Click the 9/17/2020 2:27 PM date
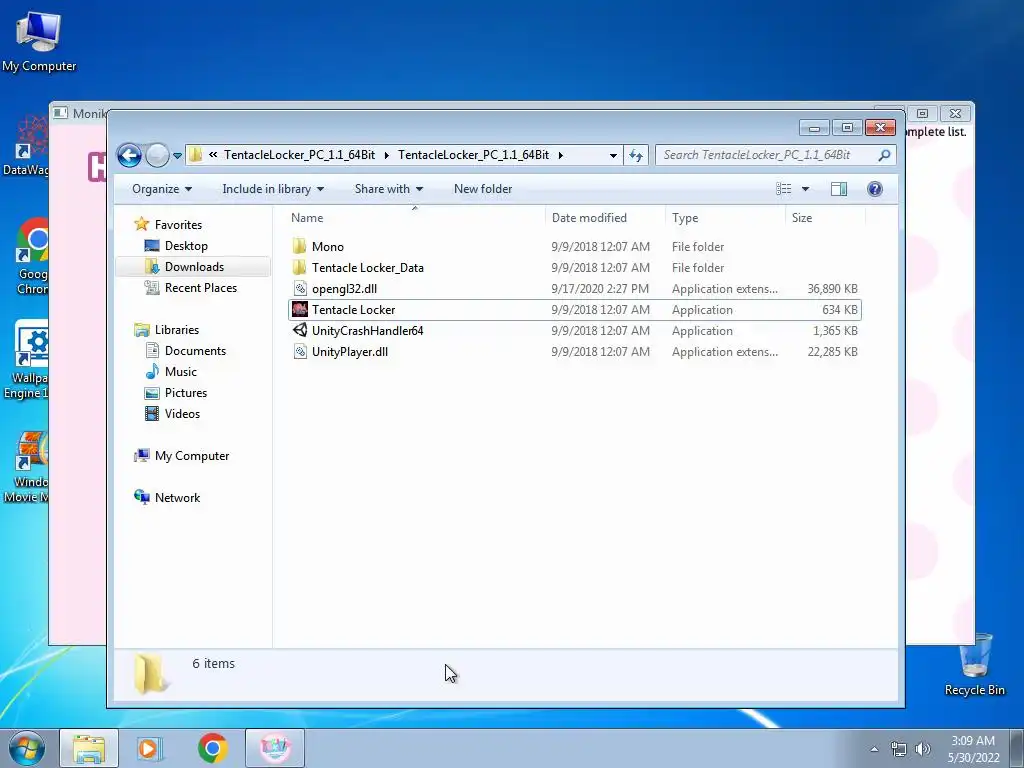The height and width of the screenshot is (768, 1024). pos(600,289)
